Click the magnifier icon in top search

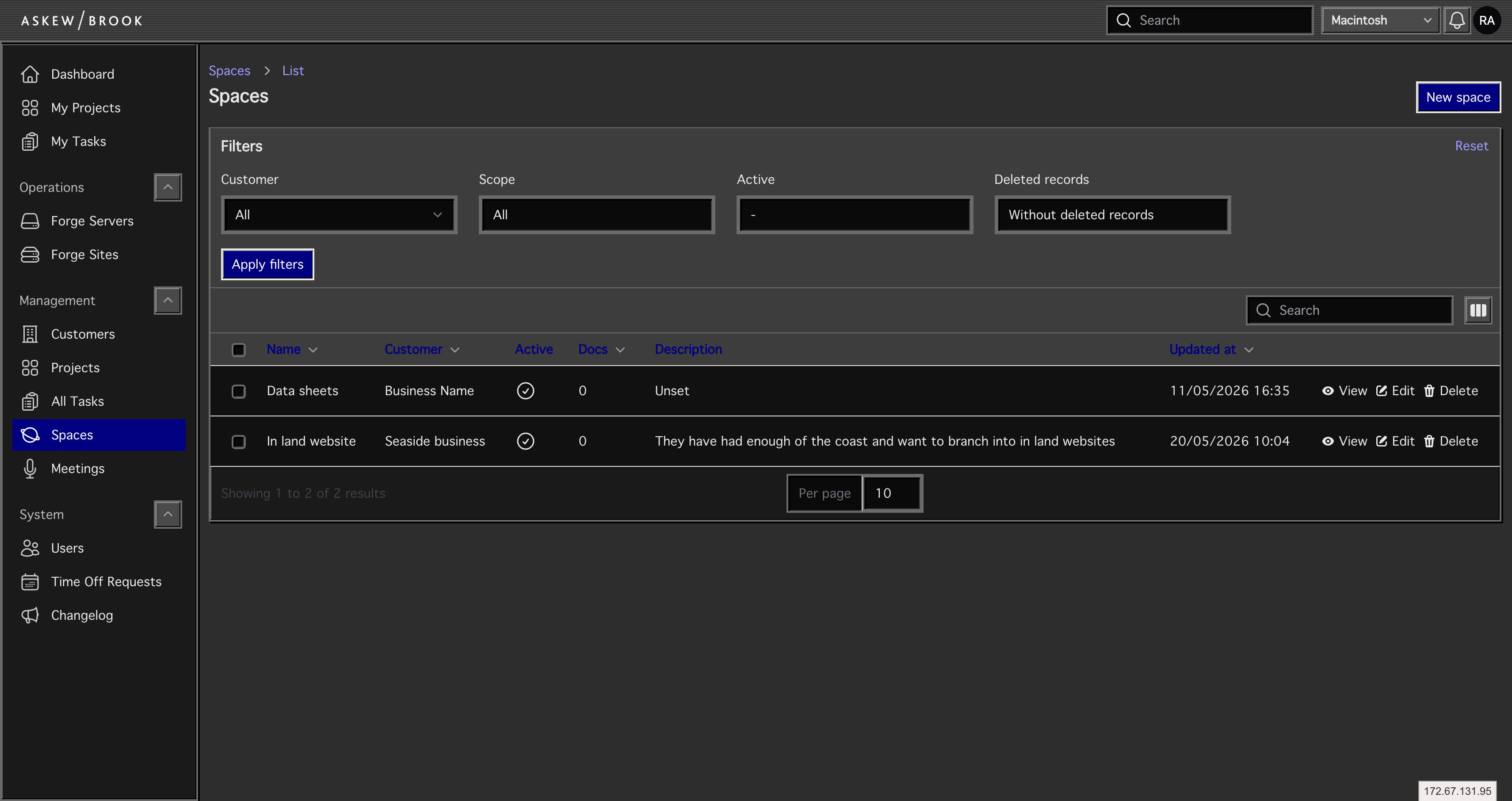(x=1123, y=20)
